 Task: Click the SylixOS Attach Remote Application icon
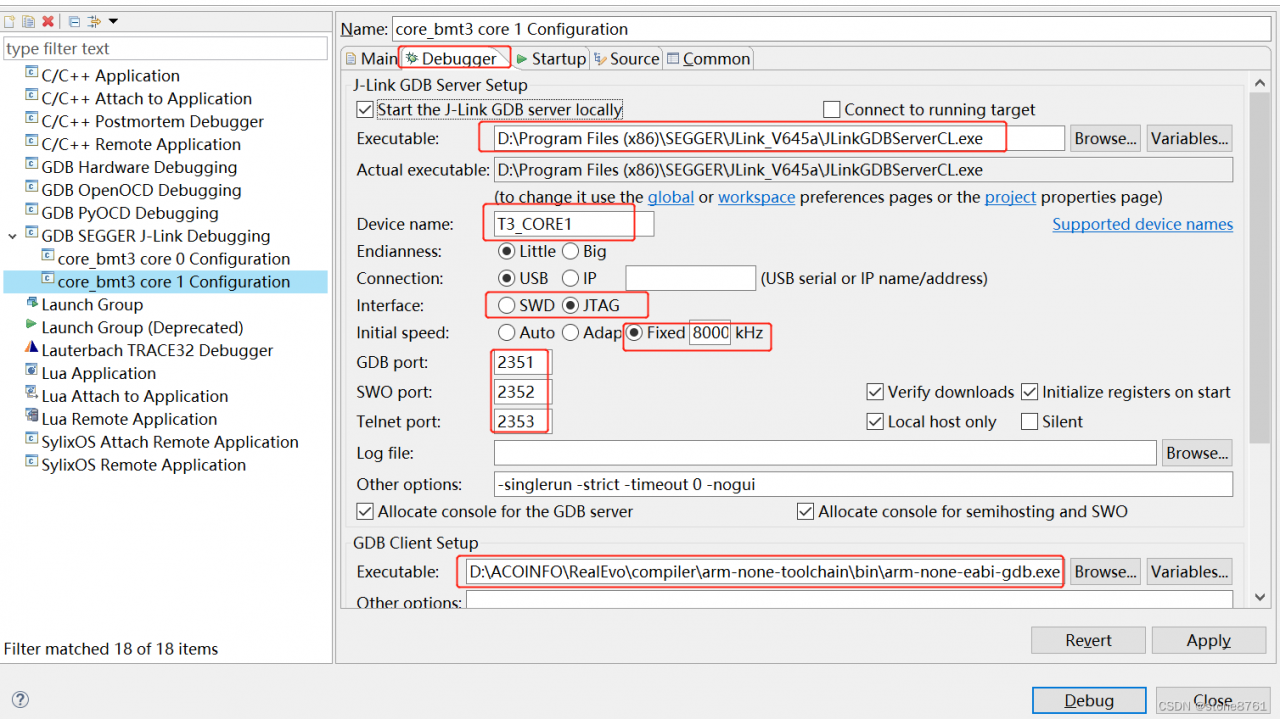[32, 440]
